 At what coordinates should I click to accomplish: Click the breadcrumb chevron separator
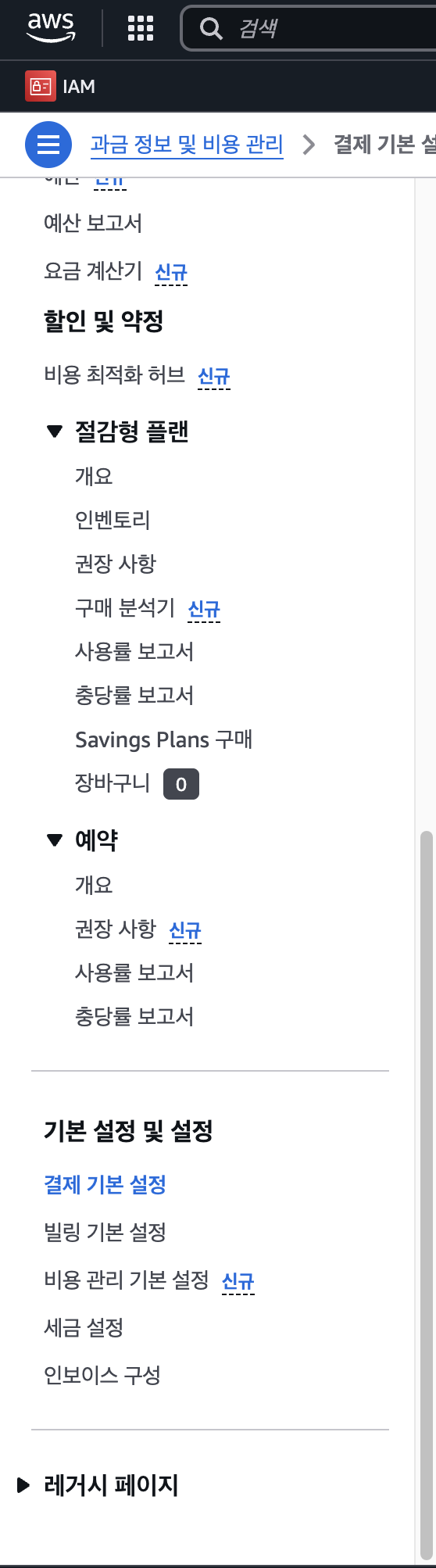(309, 145)
